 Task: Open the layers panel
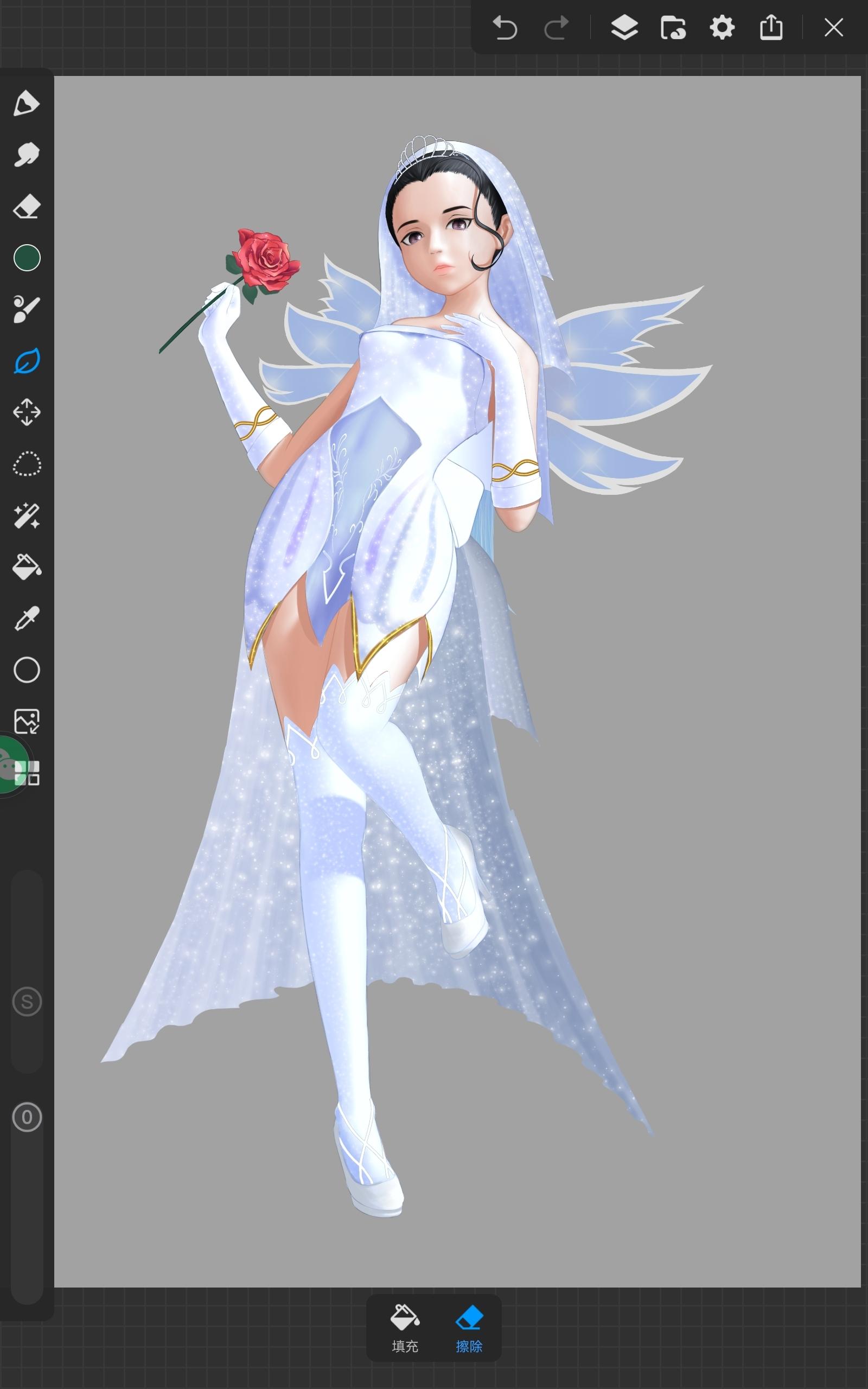(624, 28)
